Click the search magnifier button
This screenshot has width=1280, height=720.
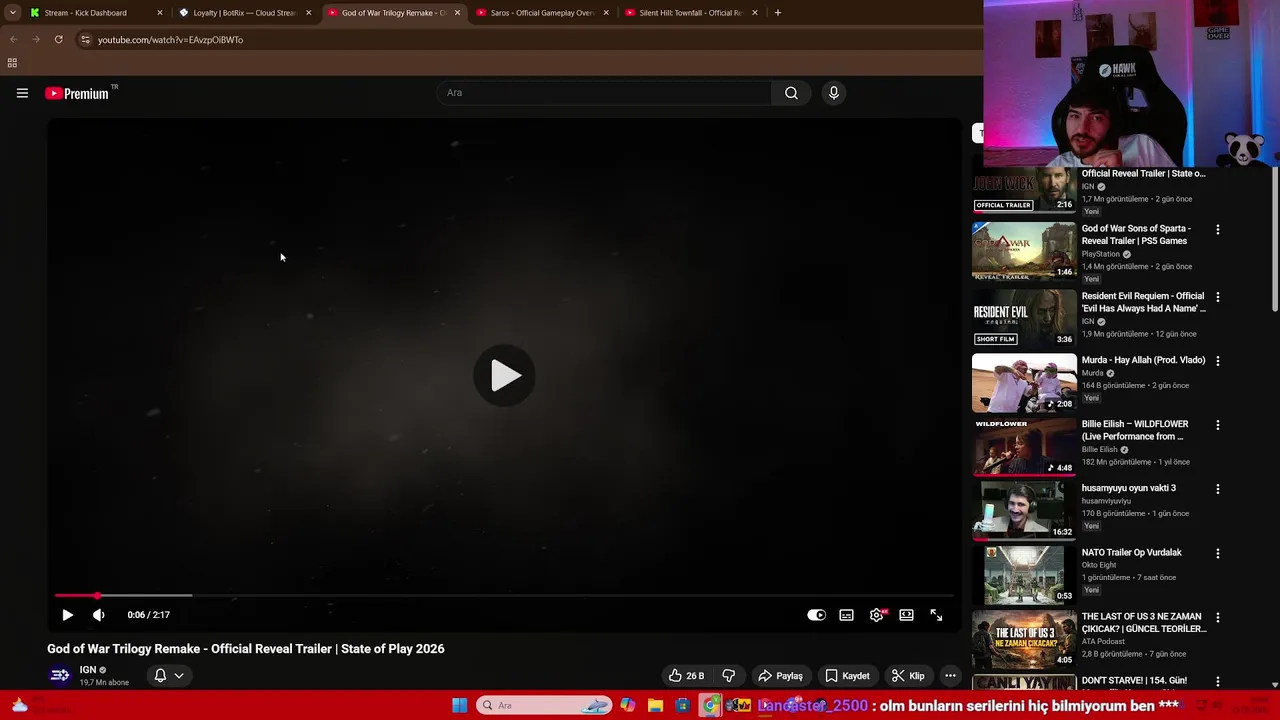pyautogui.click(x=791, y=93)
